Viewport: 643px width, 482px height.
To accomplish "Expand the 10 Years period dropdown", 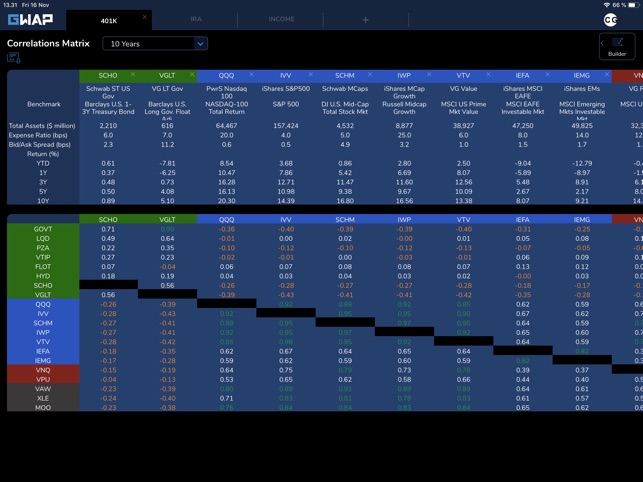I will point(155,43).
